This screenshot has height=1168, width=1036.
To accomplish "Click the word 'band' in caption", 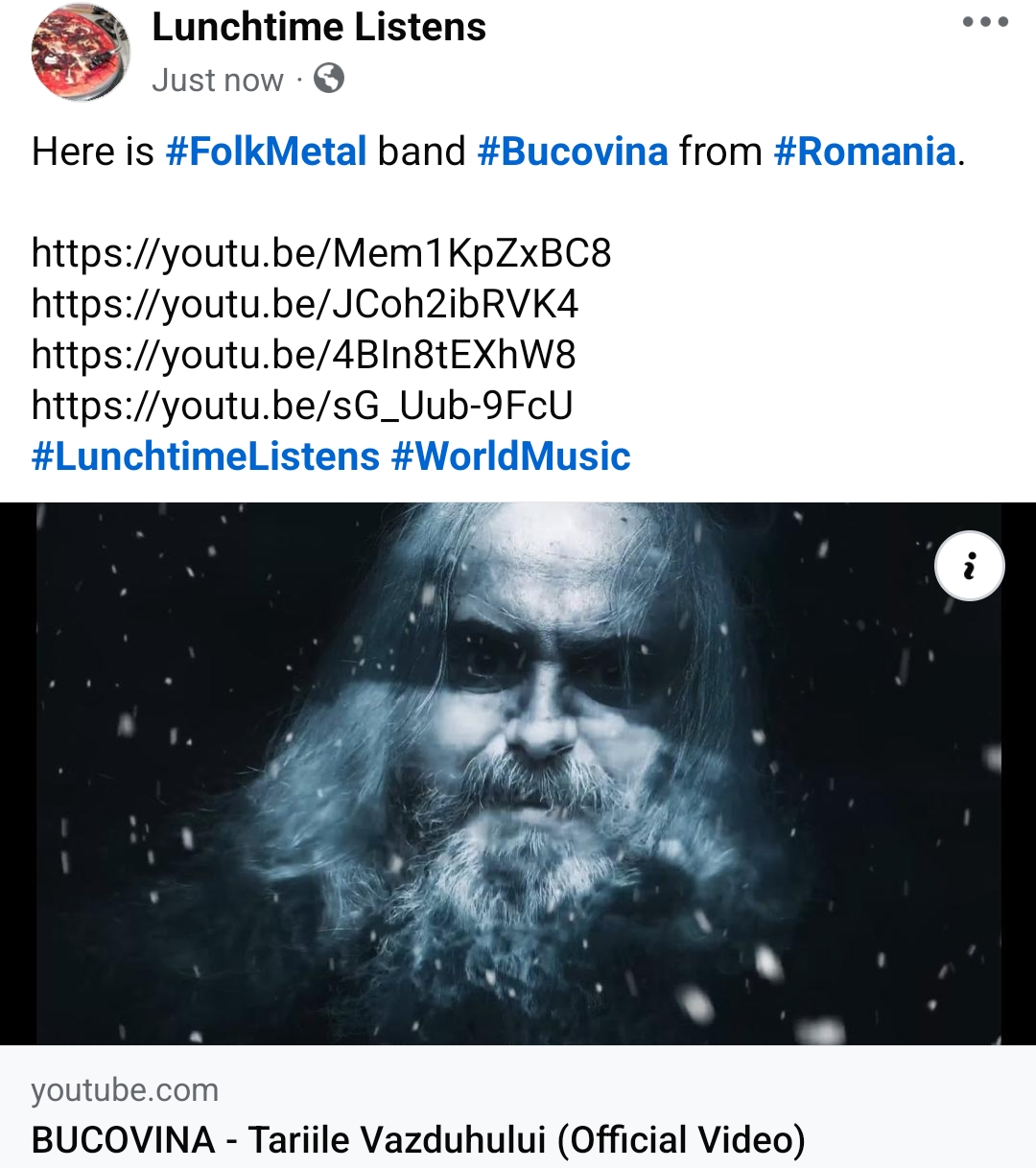I will click(421, 152).
